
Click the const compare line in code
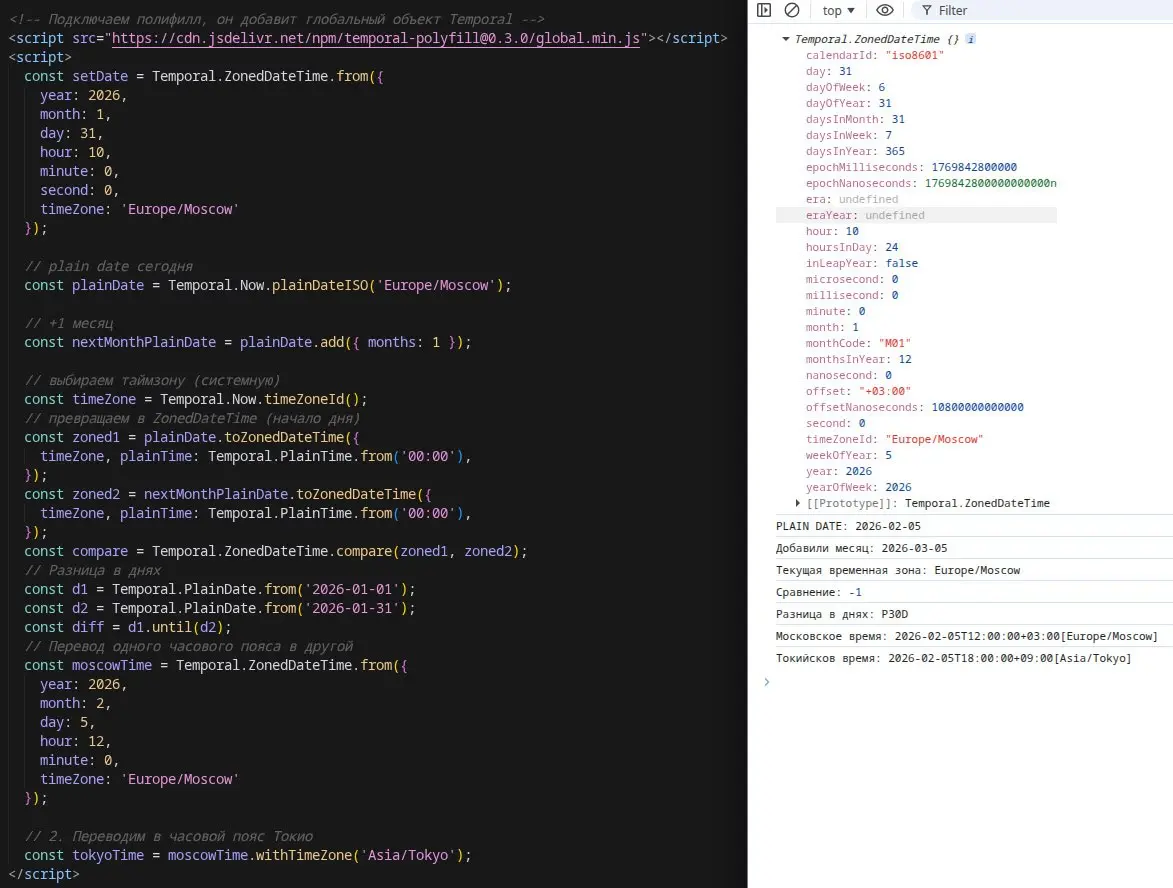click(275, 551)
